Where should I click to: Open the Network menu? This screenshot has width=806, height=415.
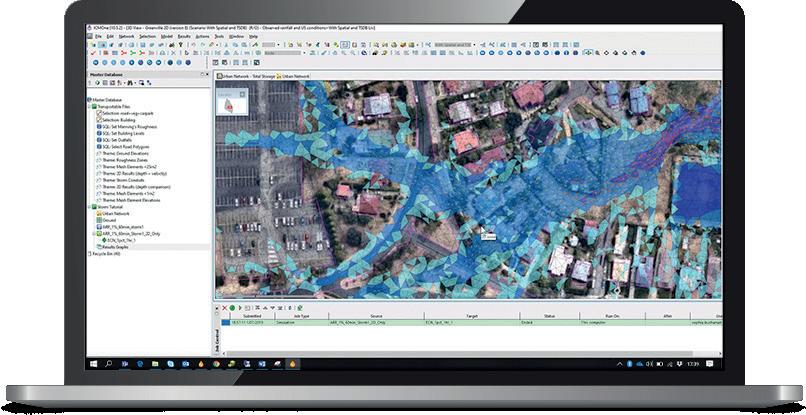point(126,37)
